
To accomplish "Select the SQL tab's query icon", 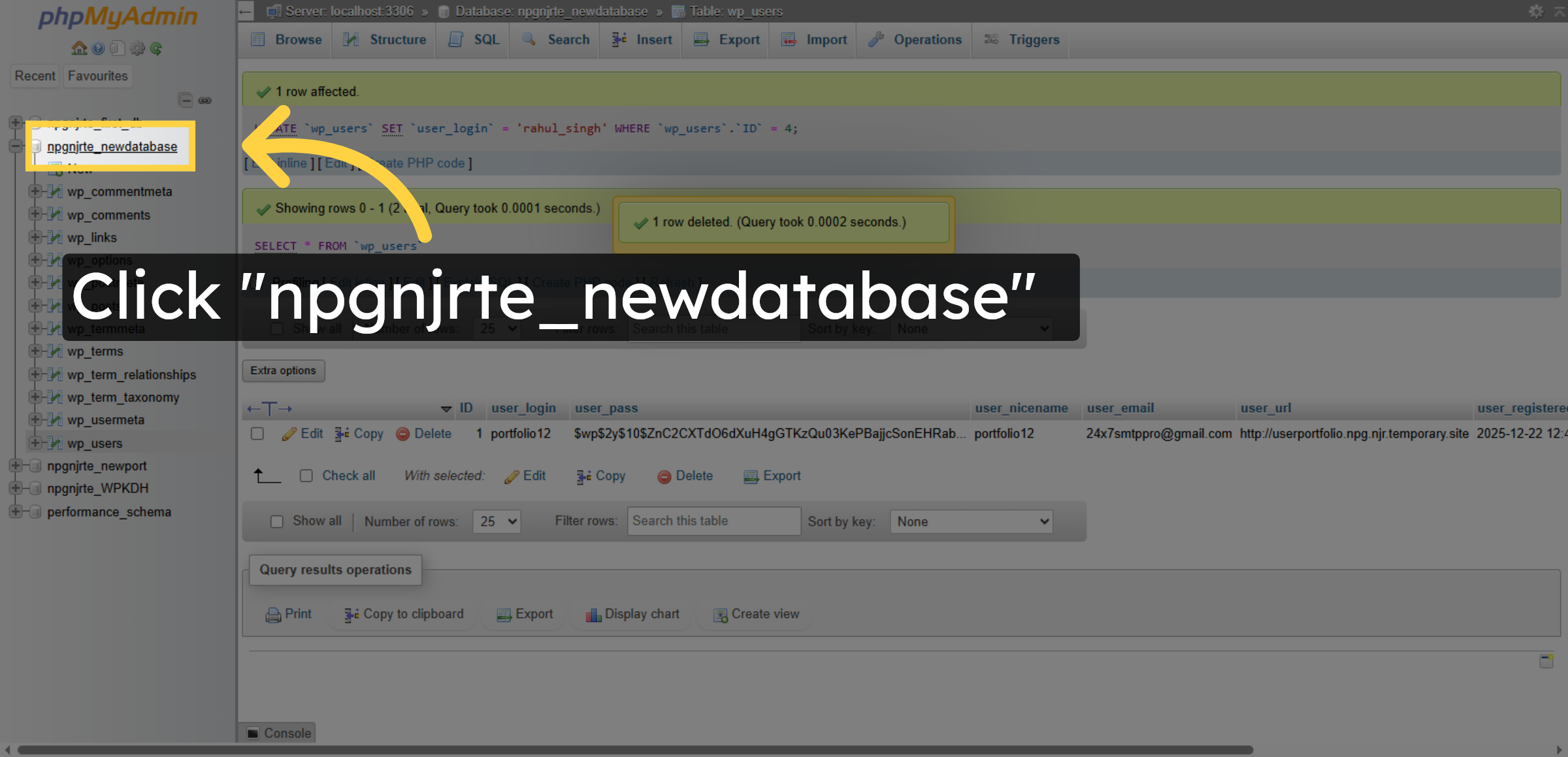I will click(x=455, y=40).
